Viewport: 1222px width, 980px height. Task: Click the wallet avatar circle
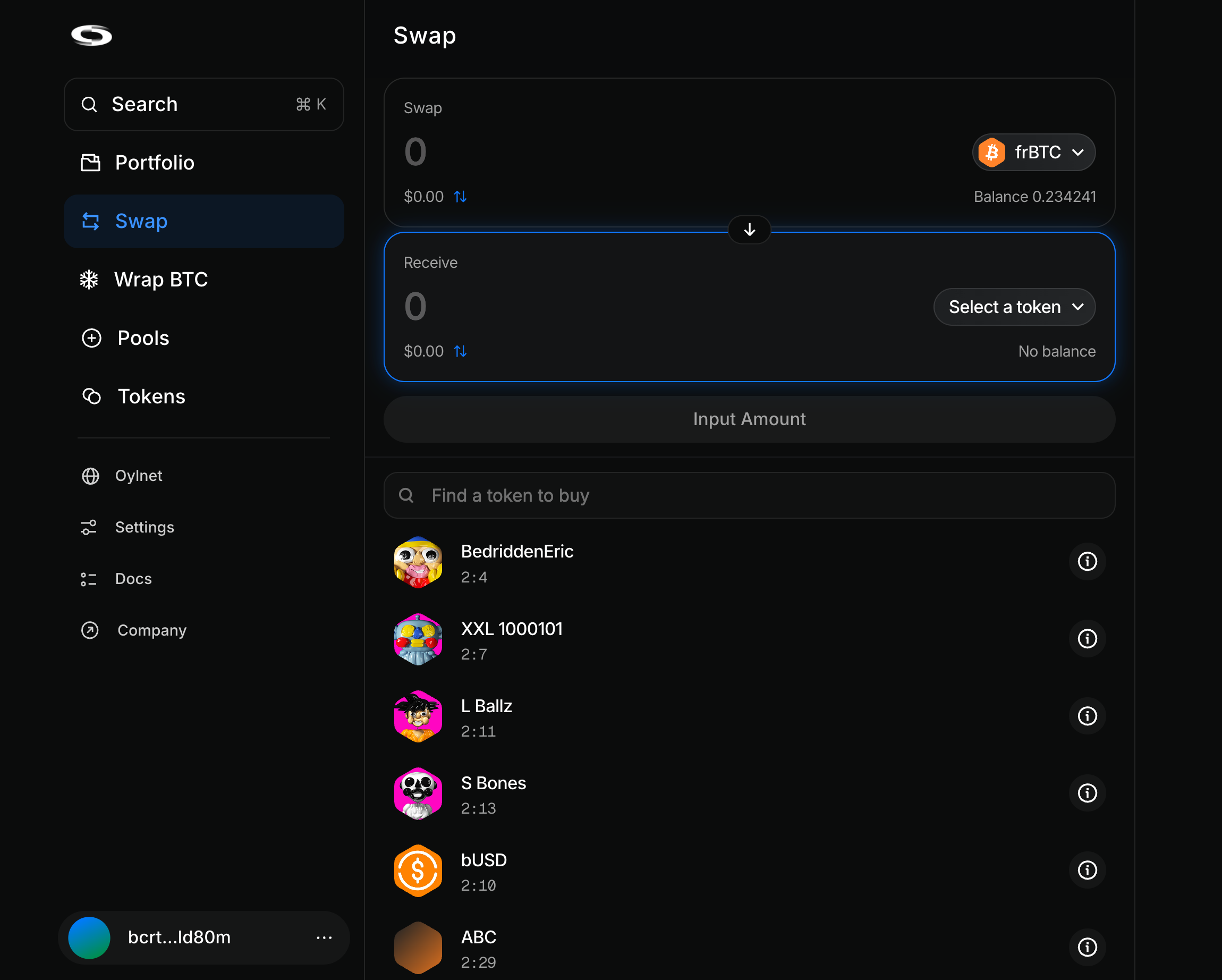point(89,938)
